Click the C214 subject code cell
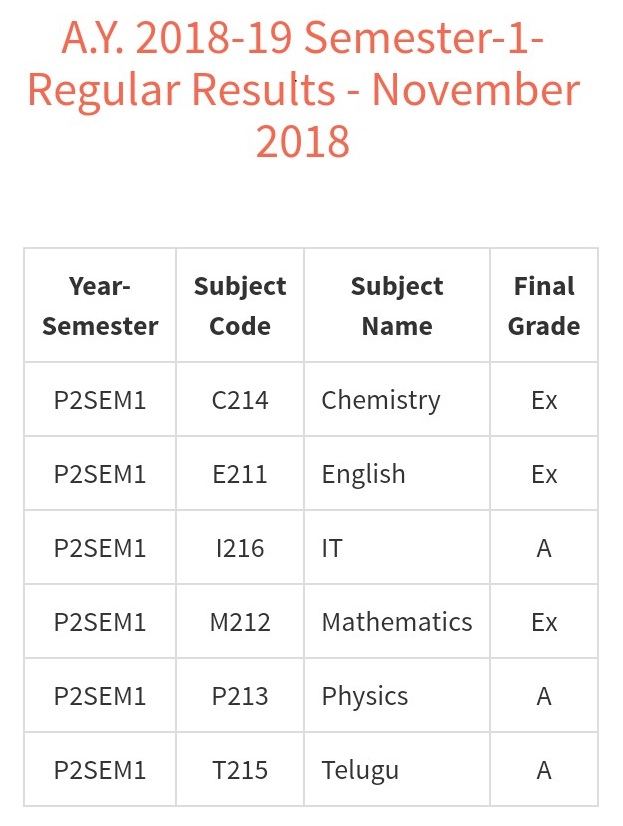 240,400
